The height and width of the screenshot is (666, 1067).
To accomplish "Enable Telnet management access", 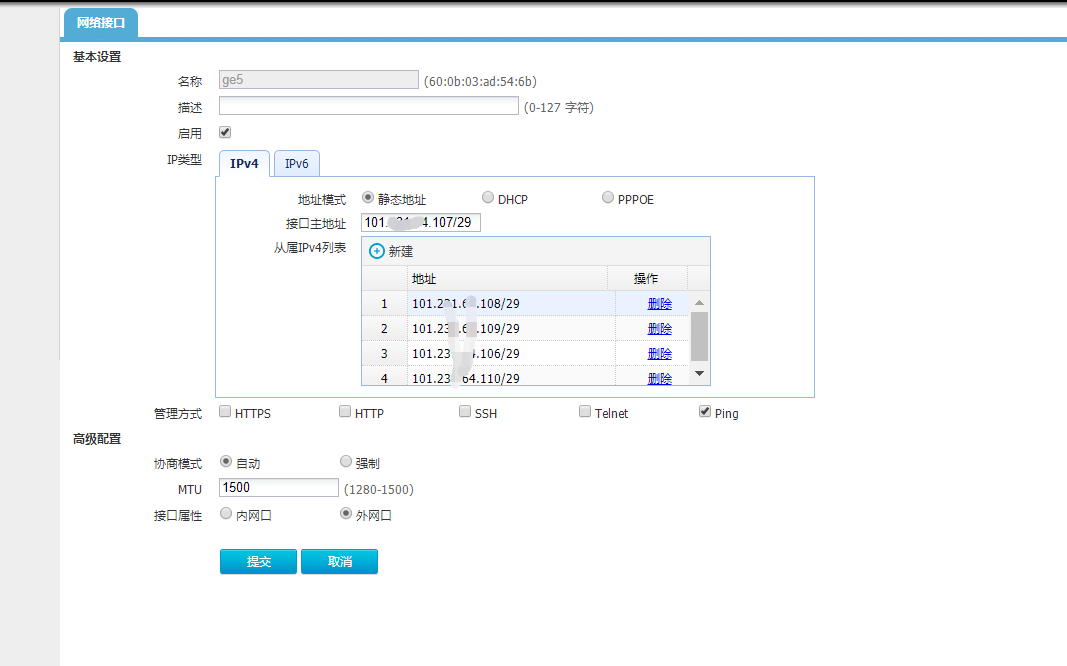I will (x=585, y=412).
